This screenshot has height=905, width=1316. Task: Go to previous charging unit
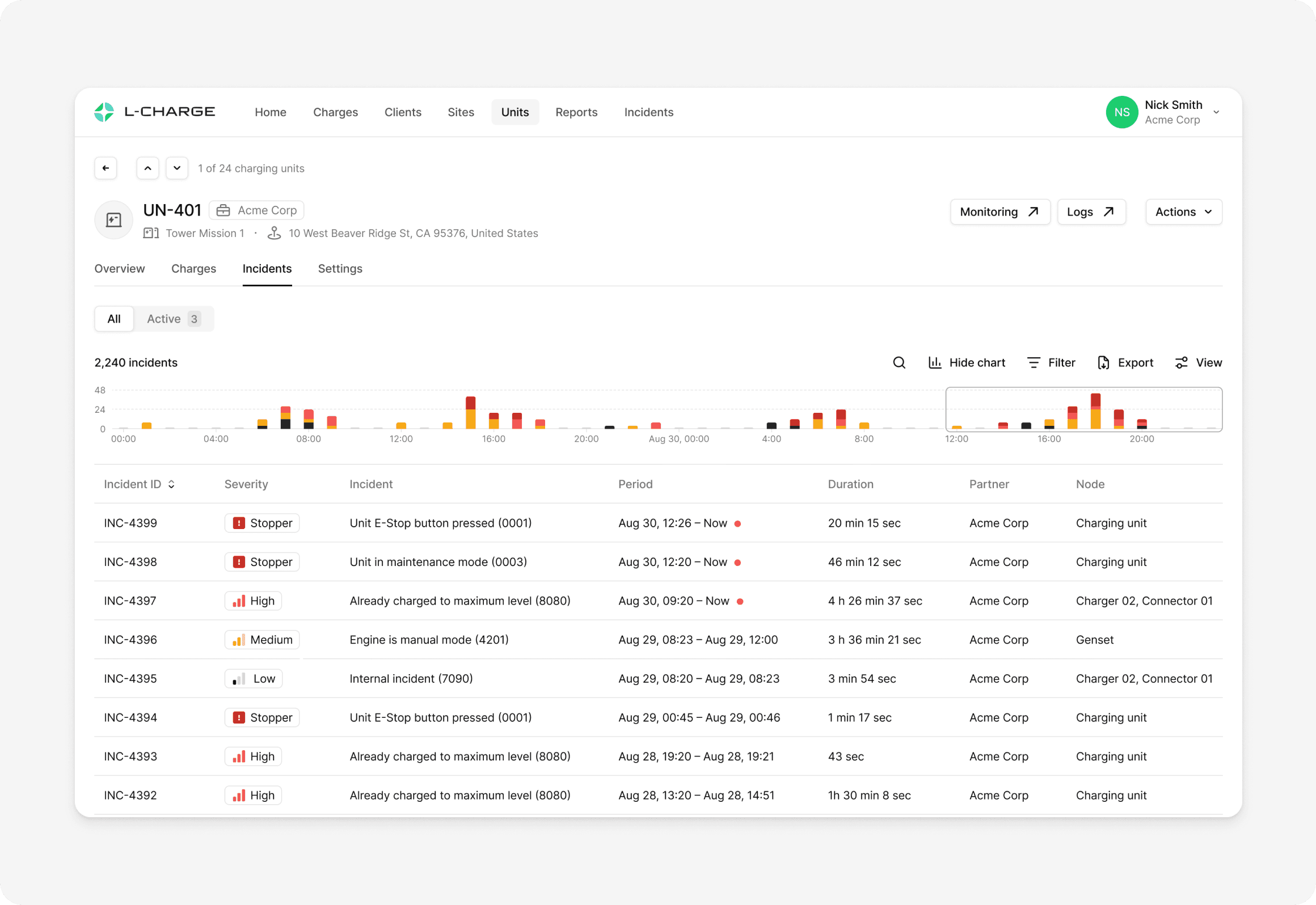(147, 168)
